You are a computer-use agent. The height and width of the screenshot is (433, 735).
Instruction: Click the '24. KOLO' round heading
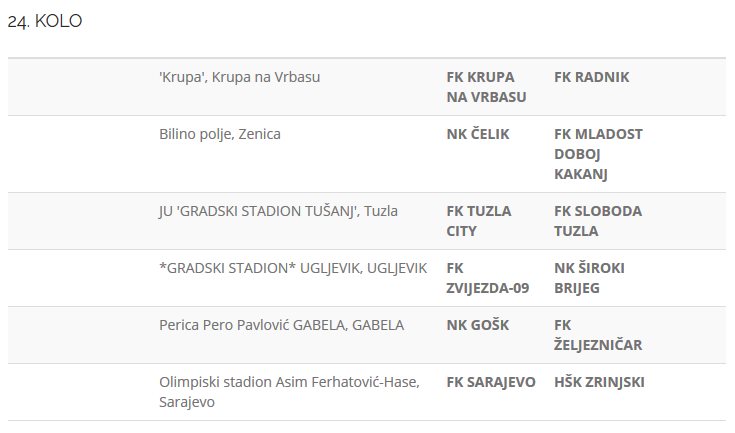(45, 22)
